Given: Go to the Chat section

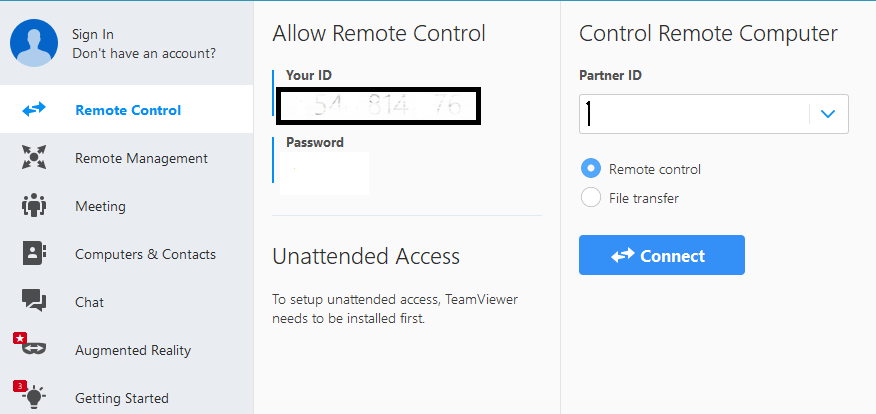Looking at the screenshot, I should pyautogui.click(x=89, y=302).
